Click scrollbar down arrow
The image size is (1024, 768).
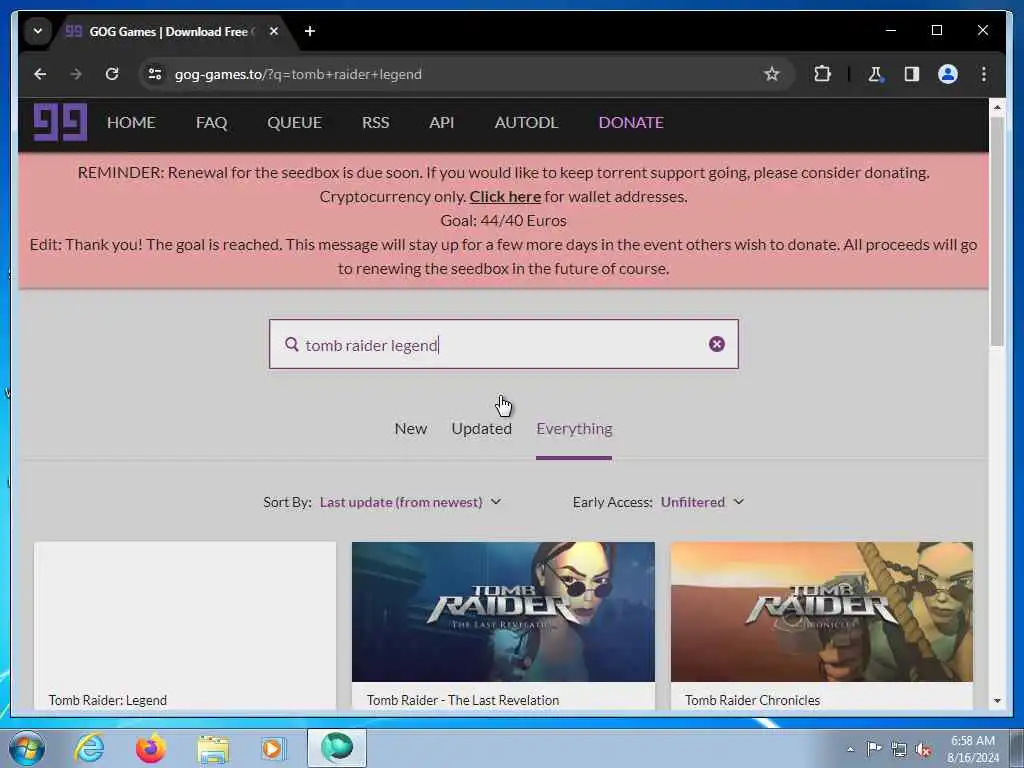[x=997, y=701]
